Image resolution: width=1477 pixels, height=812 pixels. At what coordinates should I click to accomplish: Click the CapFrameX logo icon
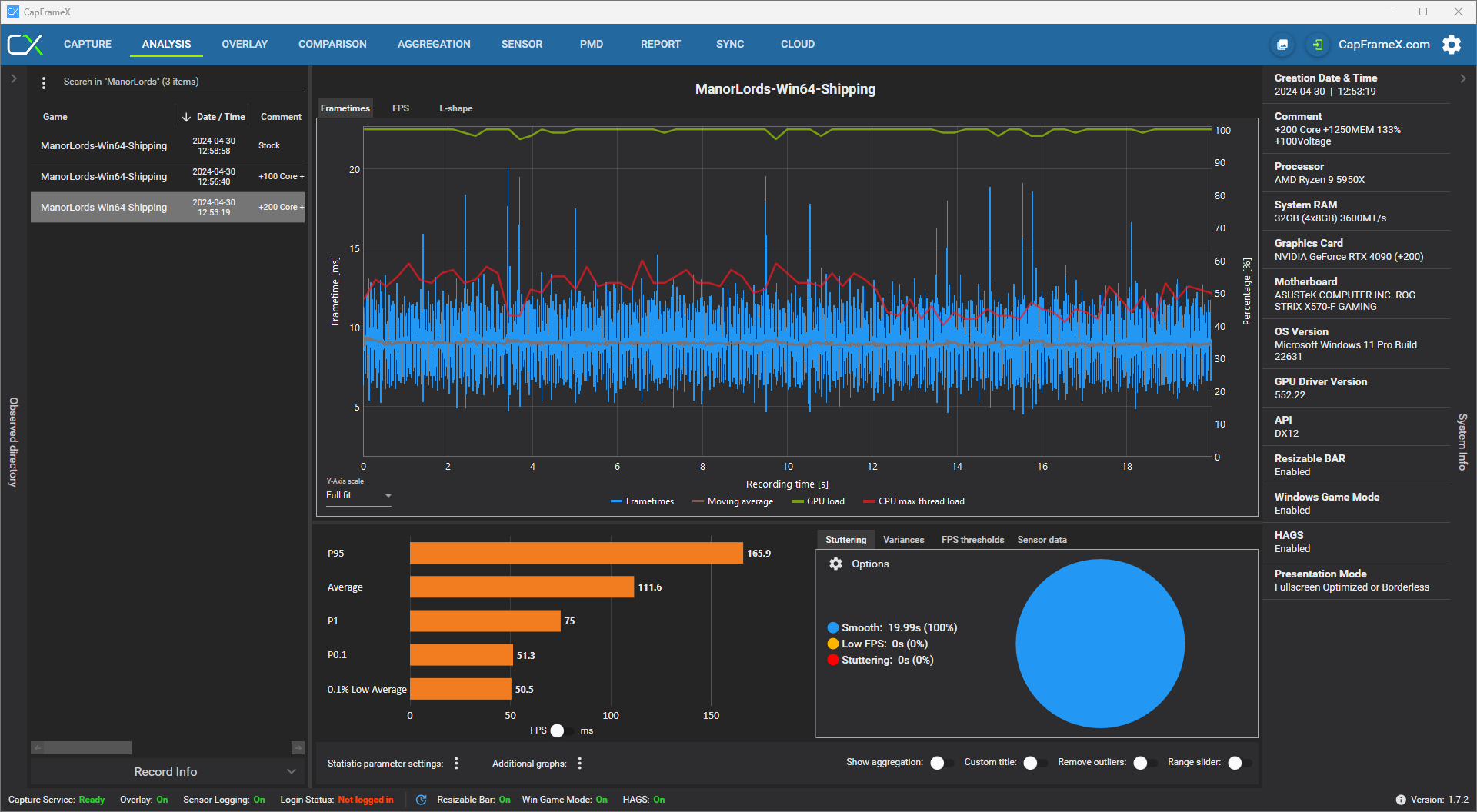[25, 45]
